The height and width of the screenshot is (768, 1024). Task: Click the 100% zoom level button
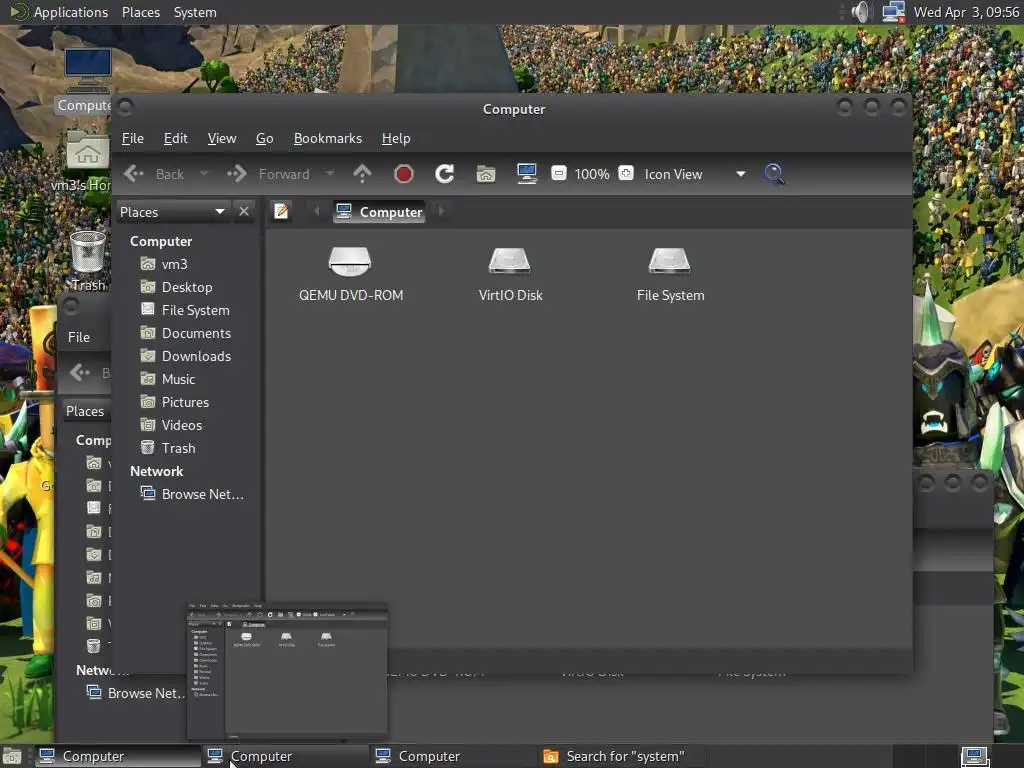pos(592,174)
